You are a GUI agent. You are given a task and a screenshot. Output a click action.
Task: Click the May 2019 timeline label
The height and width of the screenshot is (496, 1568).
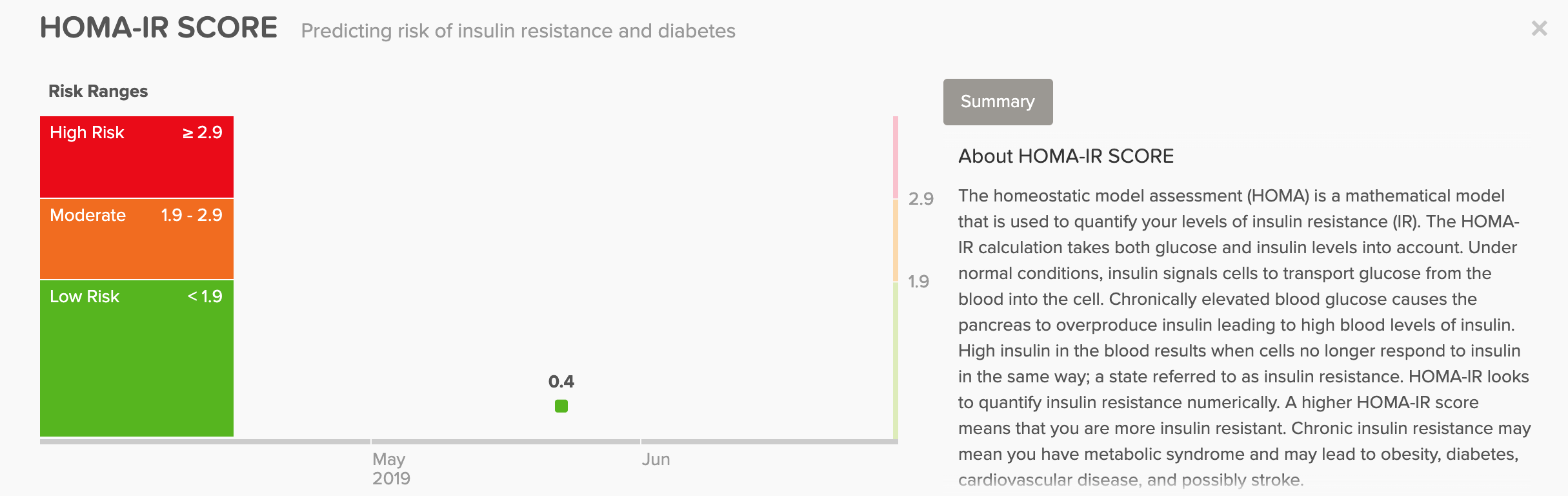coord(391,468)
